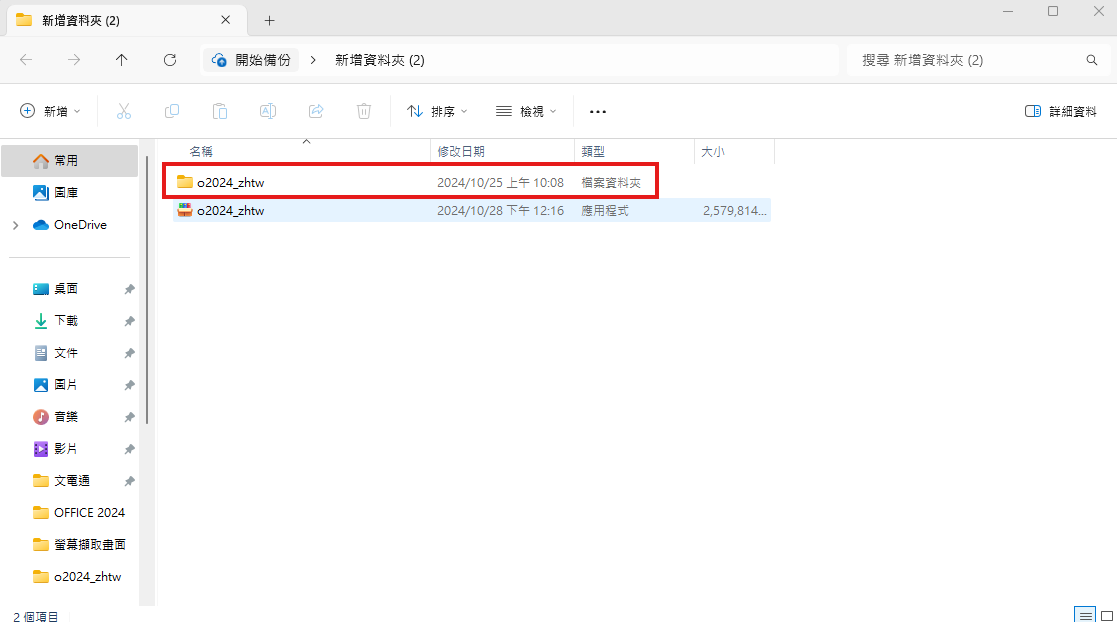This screenshot has height=622, width=1117.
Task: Expand the OneDrive tree node
Action: 15,225
